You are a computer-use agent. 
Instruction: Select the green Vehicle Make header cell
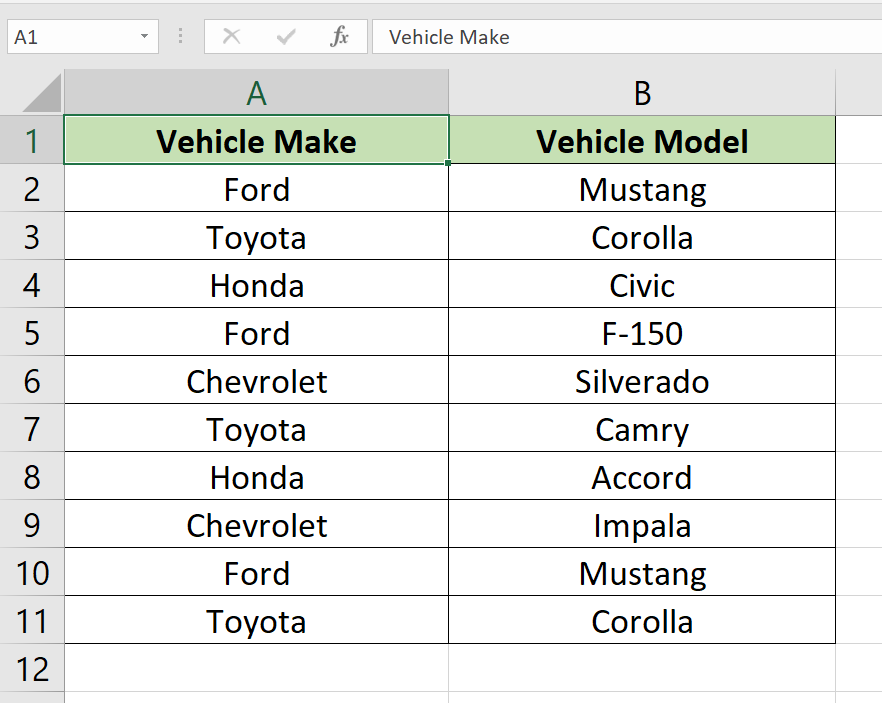point(256,140)
